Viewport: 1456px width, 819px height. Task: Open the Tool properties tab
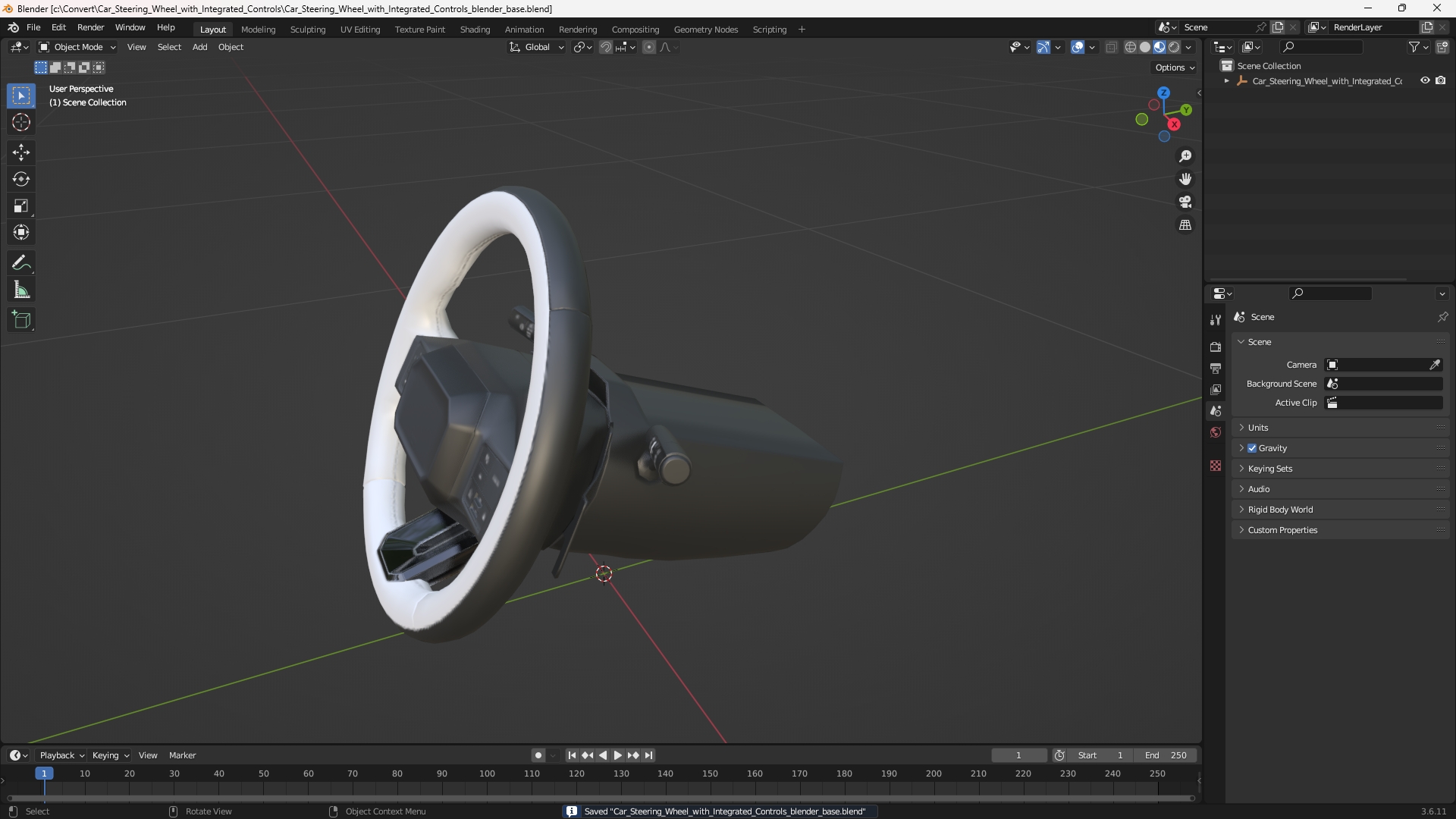point(1216,320)
